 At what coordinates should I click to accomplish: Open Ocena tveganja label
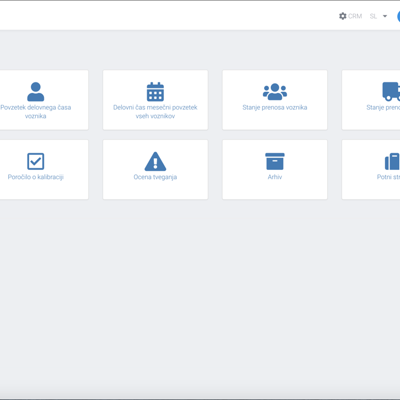point(155,177)
